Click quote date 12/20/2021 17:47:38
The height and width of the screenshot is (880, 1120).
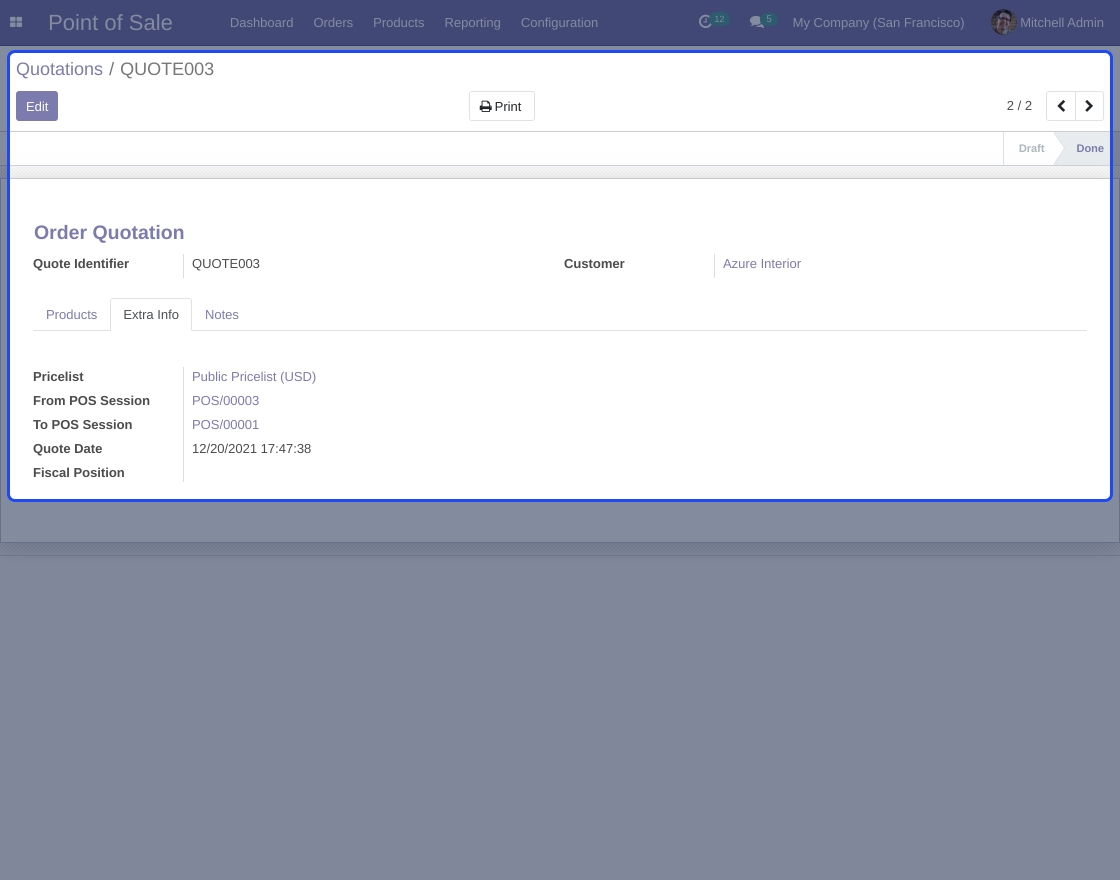[x=251, y=449]
